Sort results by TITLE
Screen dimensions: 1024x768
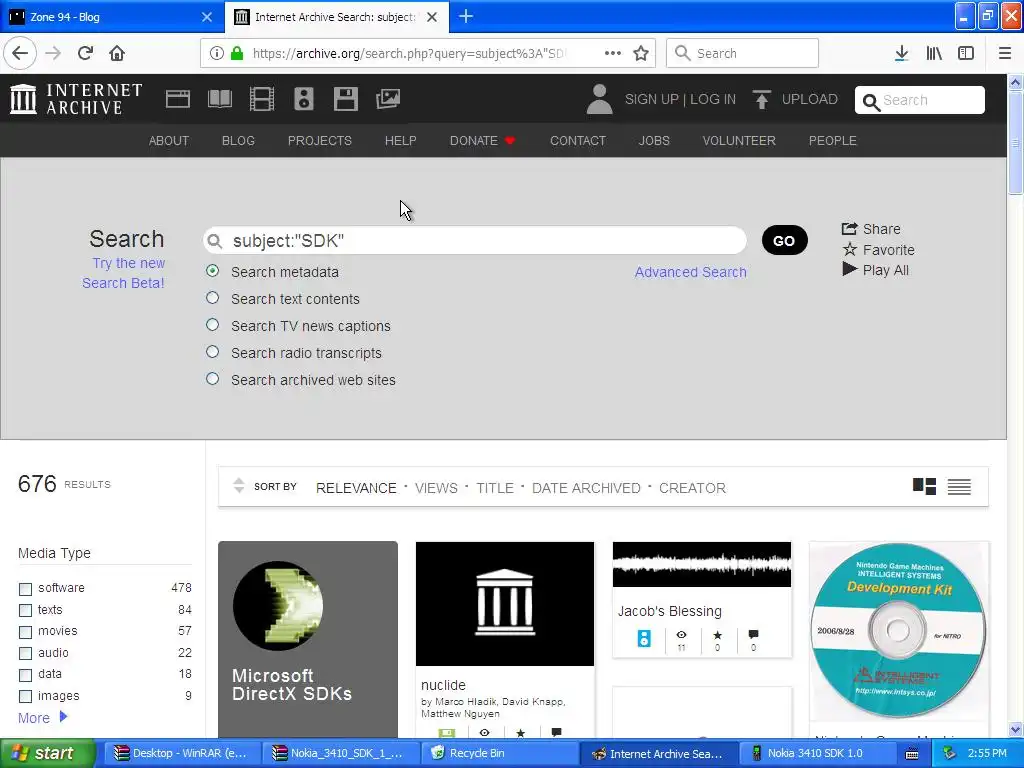point(494,488)
